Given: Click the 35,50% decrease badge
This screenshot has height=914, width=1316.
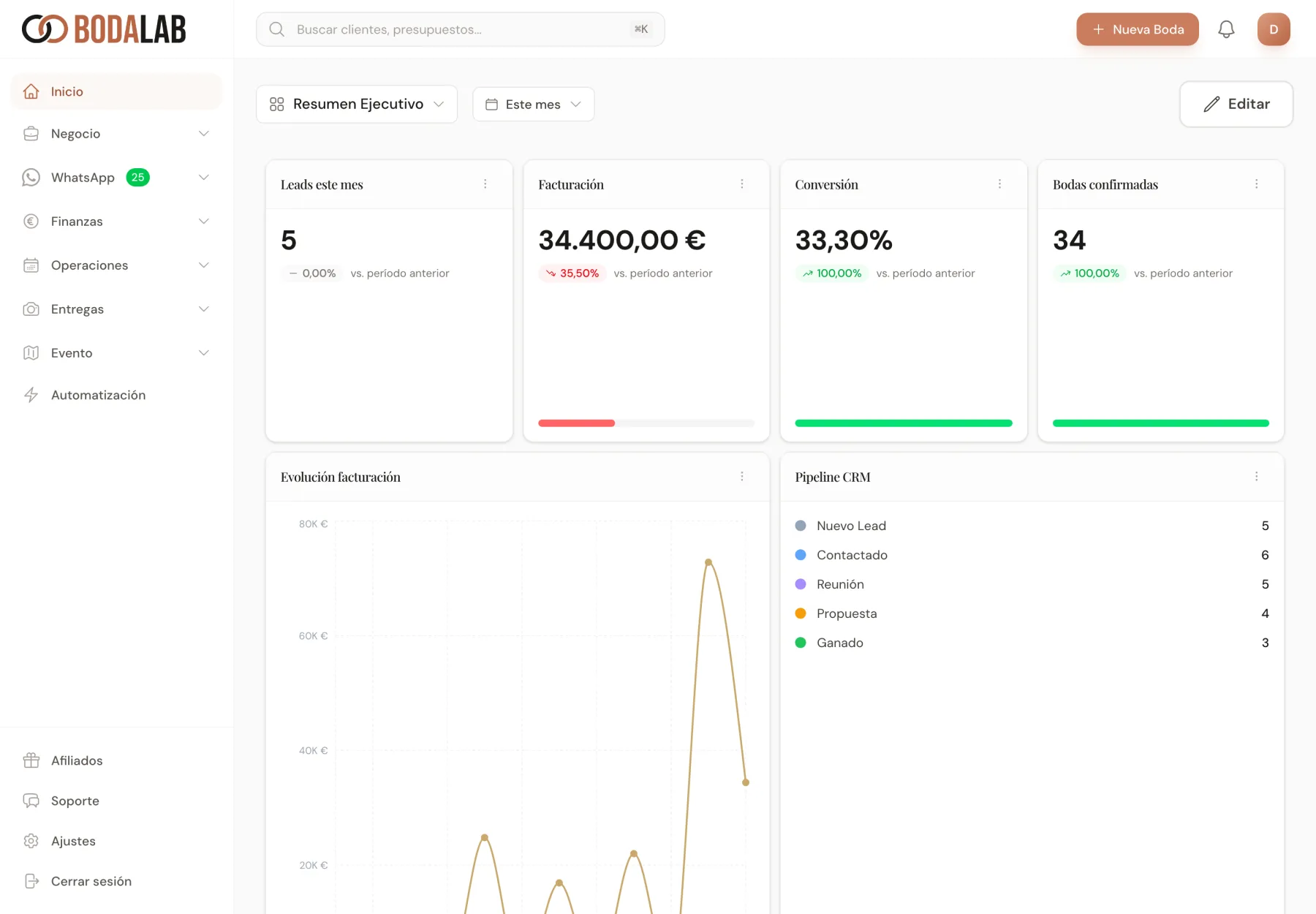Looking at the screenshot, I should pos(572,273).
